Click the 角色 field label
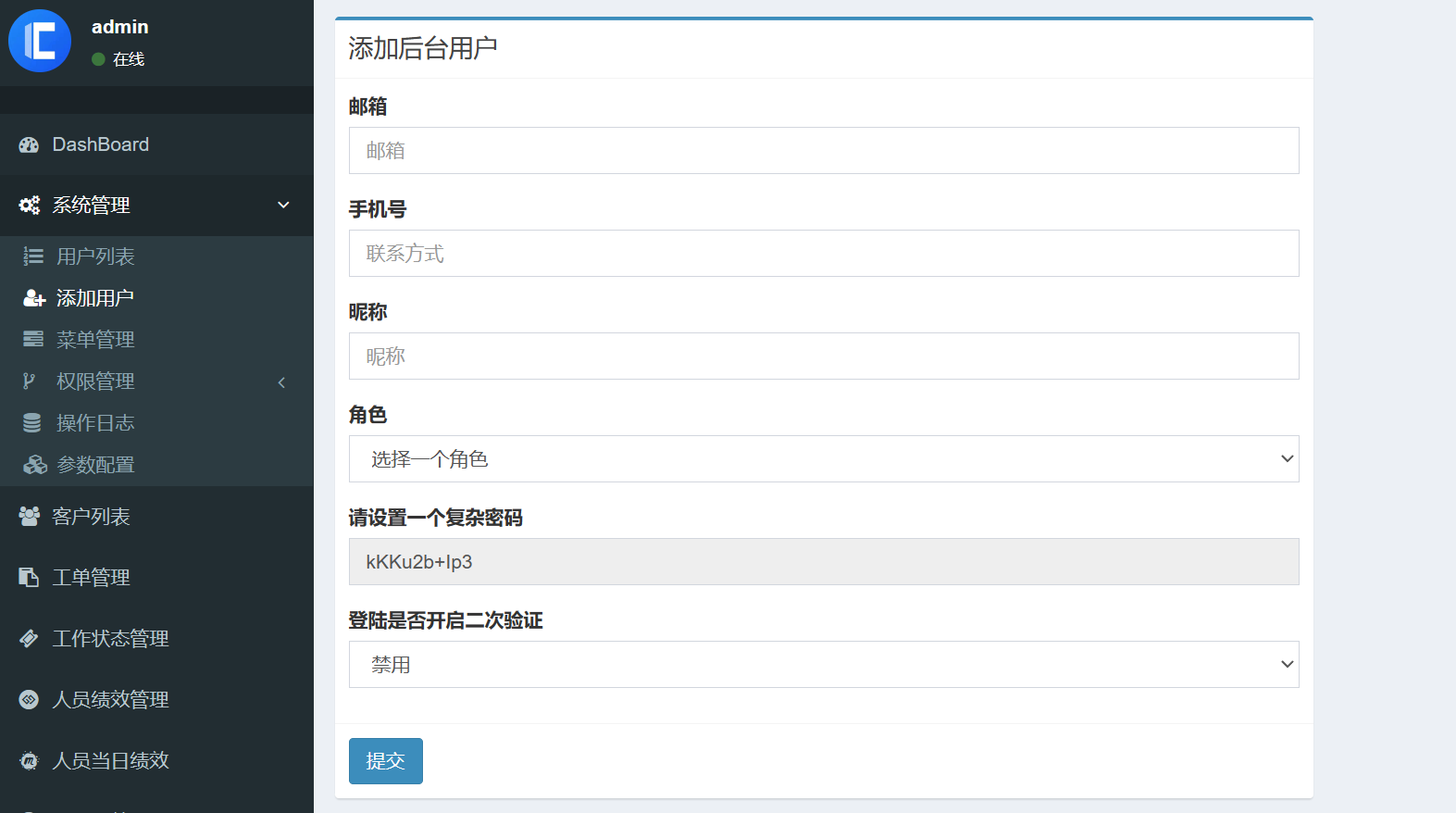 point(367,415)
